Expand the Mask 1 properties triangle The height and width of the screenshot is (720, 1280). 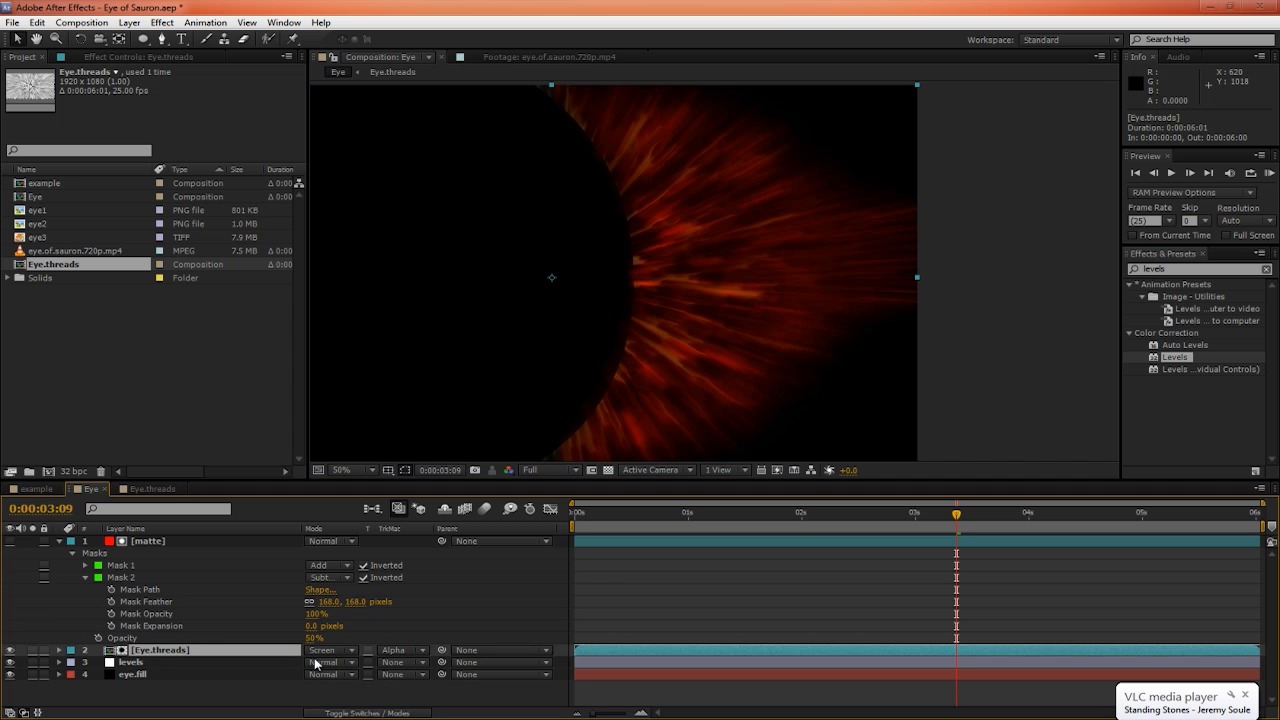point(85,566)
